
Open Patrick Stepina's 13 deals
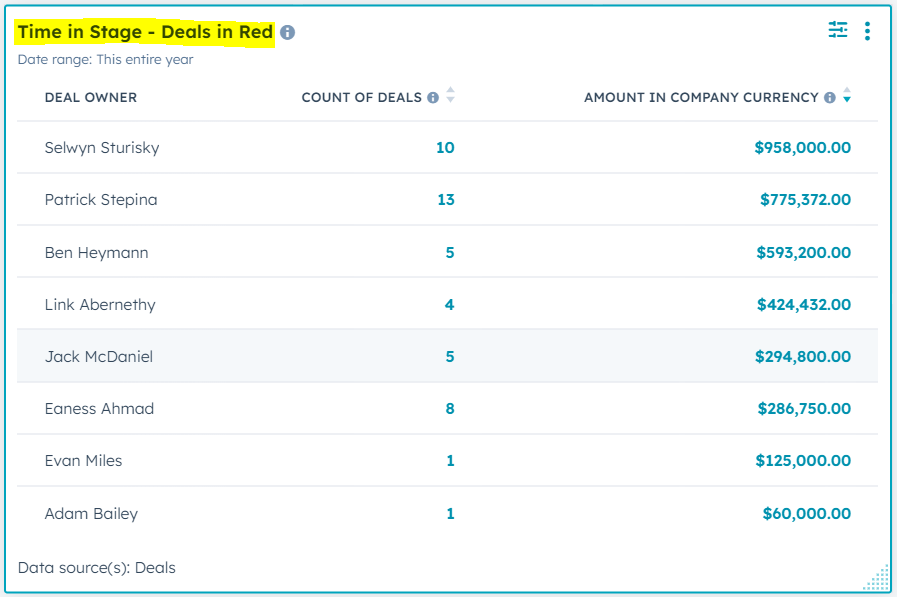pos(445,200)
